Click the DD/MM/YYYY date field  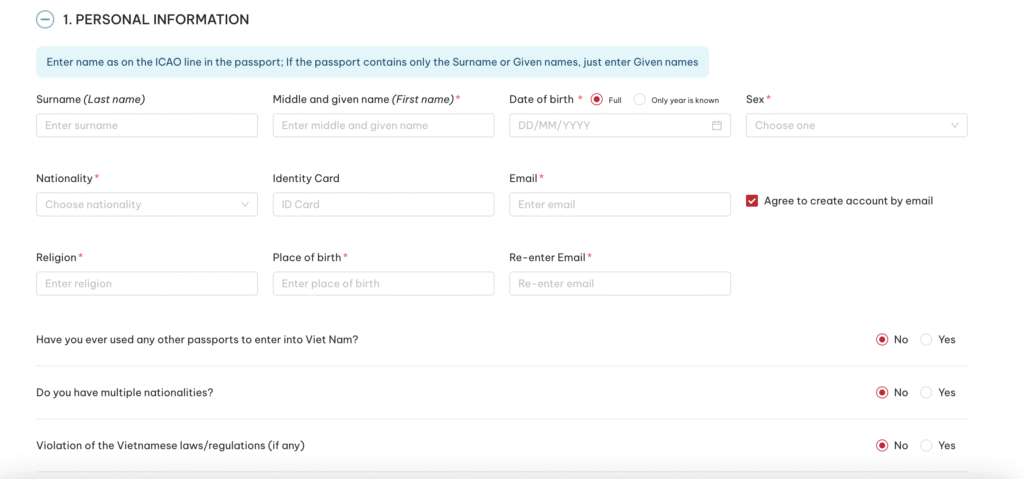click(x=608, y=126)
